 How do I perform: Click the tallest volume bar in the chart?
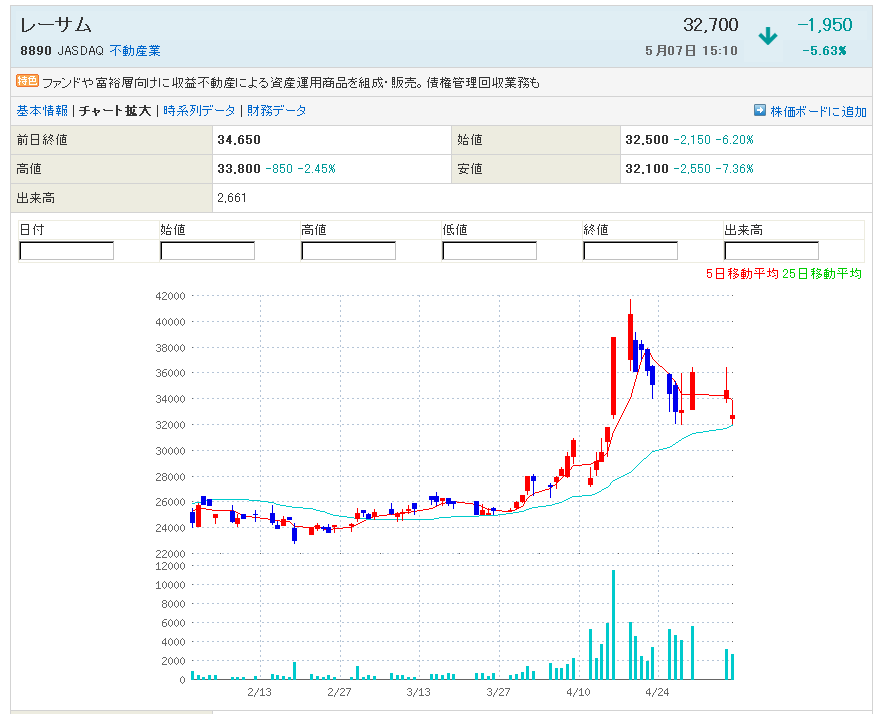(x=613, y=625)
